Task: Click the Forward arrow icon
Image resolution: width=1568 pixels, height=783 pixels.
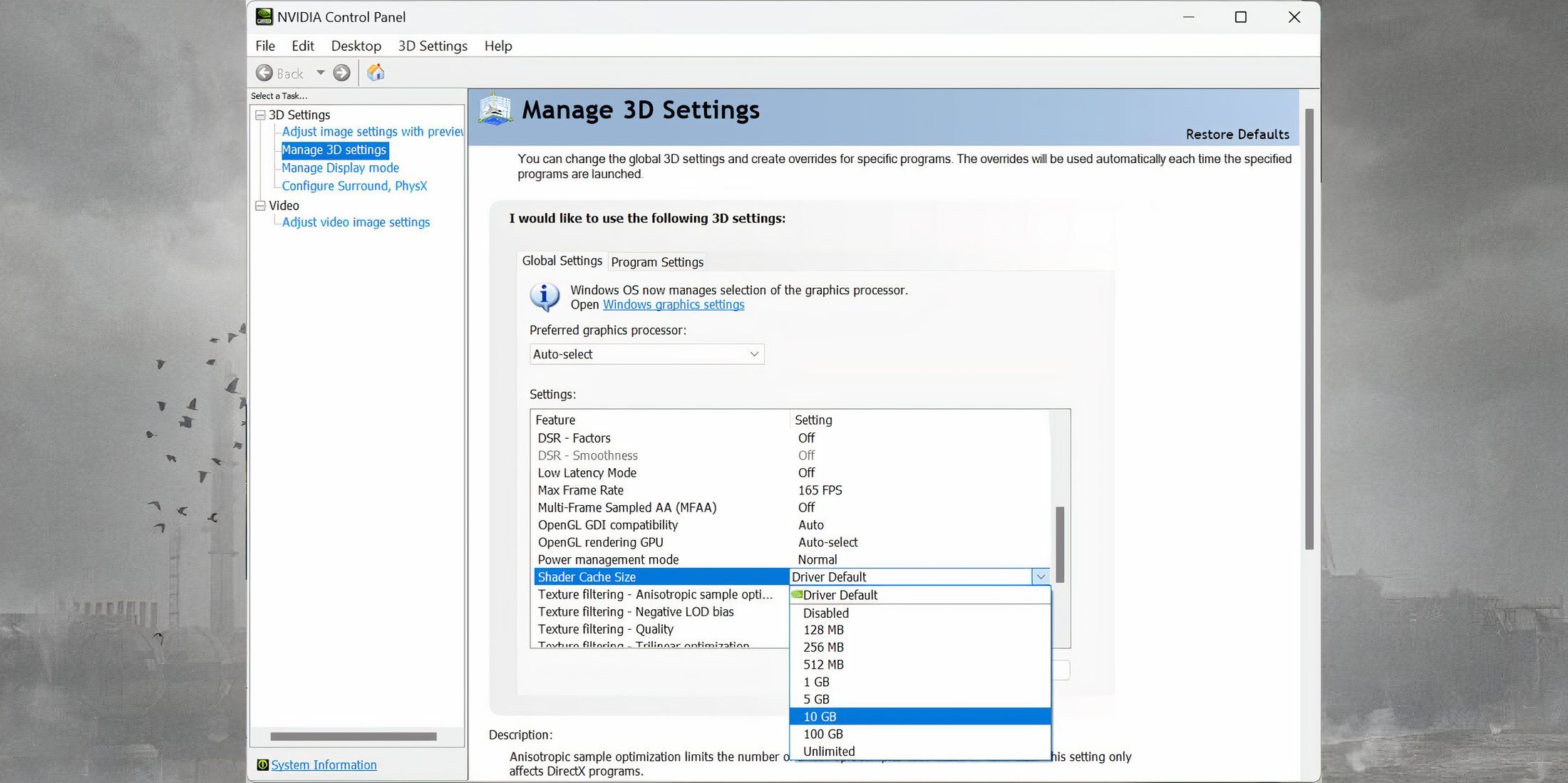Action: click(342, 73)
